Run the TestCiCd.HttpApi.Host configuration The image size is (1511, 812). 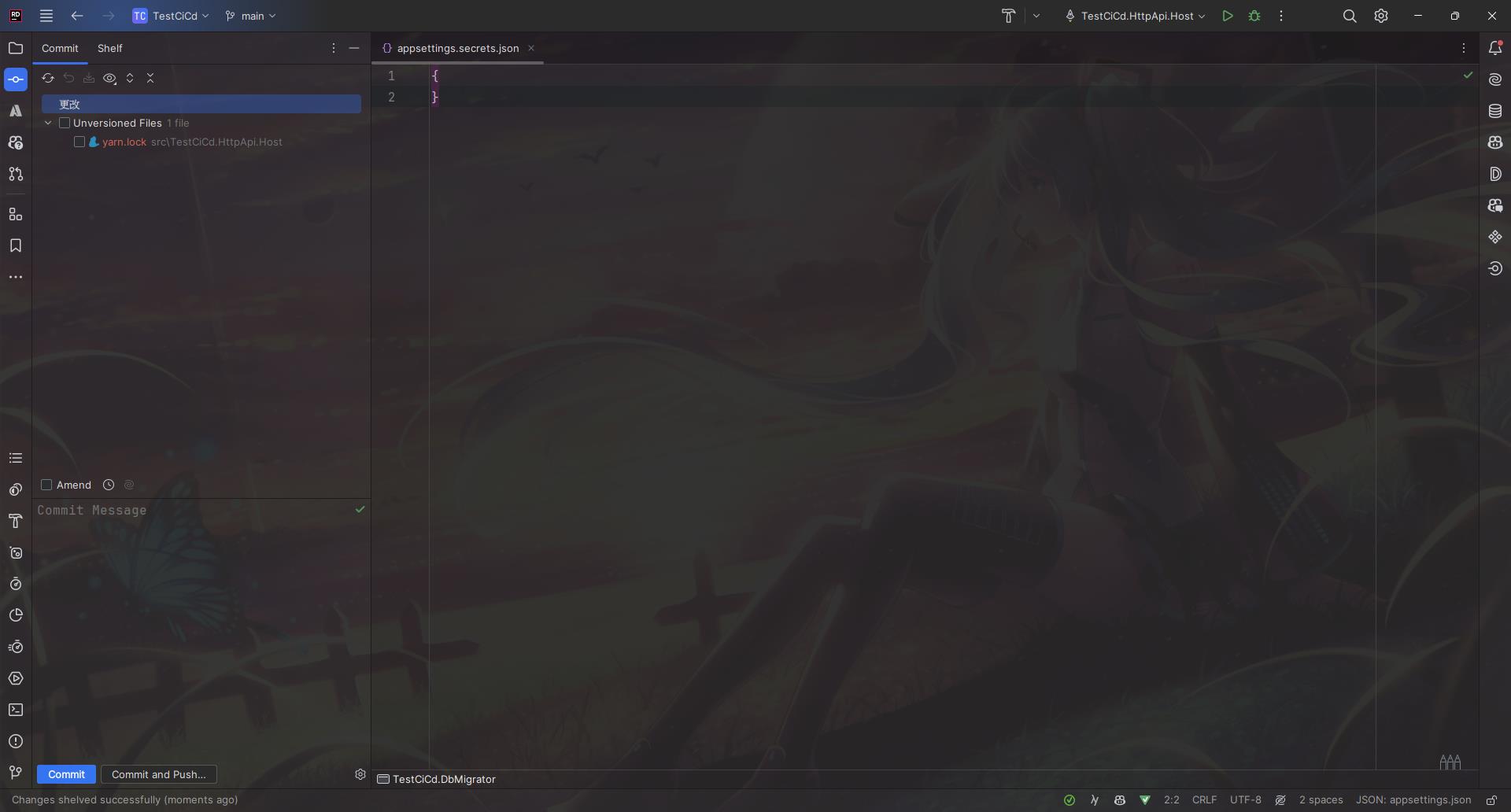coord(1228,16)
